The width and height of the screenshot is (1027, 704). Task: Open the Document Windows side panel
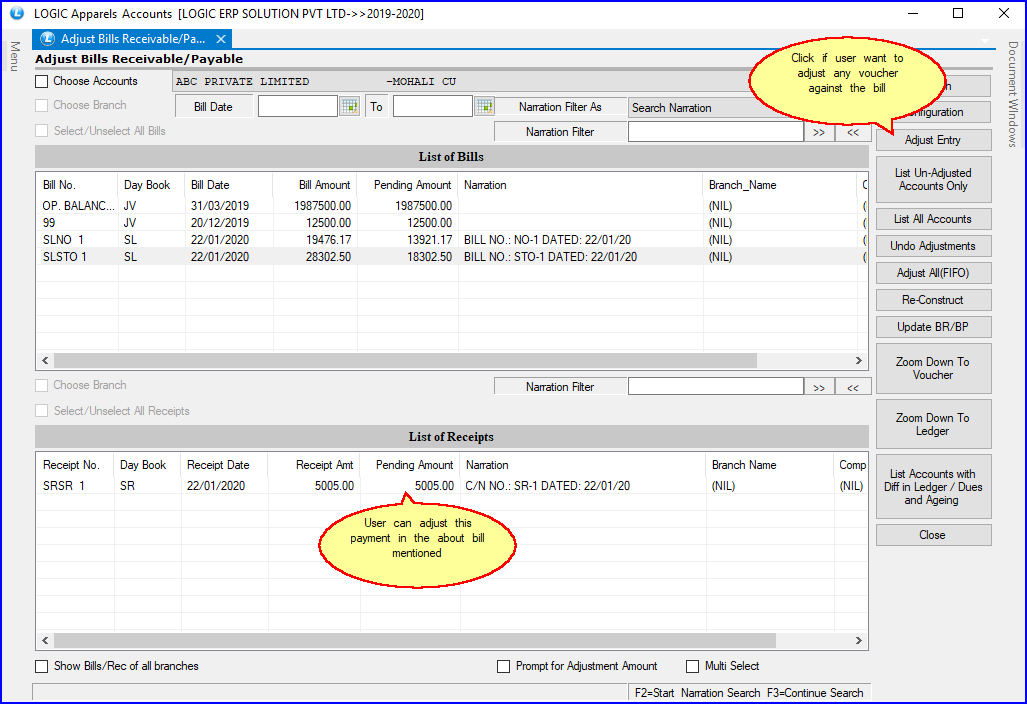[1013, 94]
